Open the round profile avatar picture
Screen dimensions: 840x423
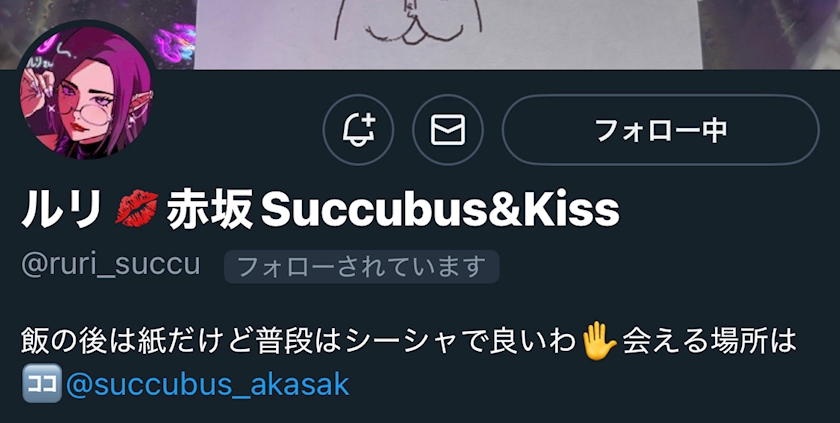pos(87,91)
